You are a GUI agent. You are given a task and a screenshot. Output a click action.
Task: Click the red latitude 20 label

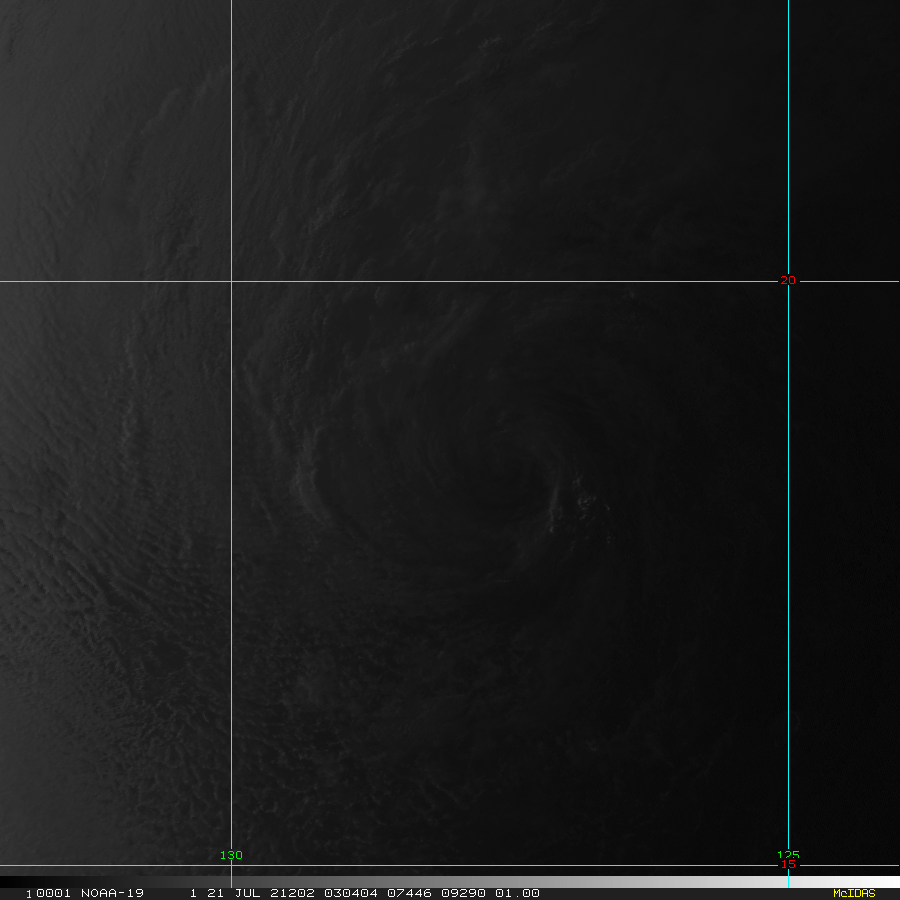pos(787,281)
